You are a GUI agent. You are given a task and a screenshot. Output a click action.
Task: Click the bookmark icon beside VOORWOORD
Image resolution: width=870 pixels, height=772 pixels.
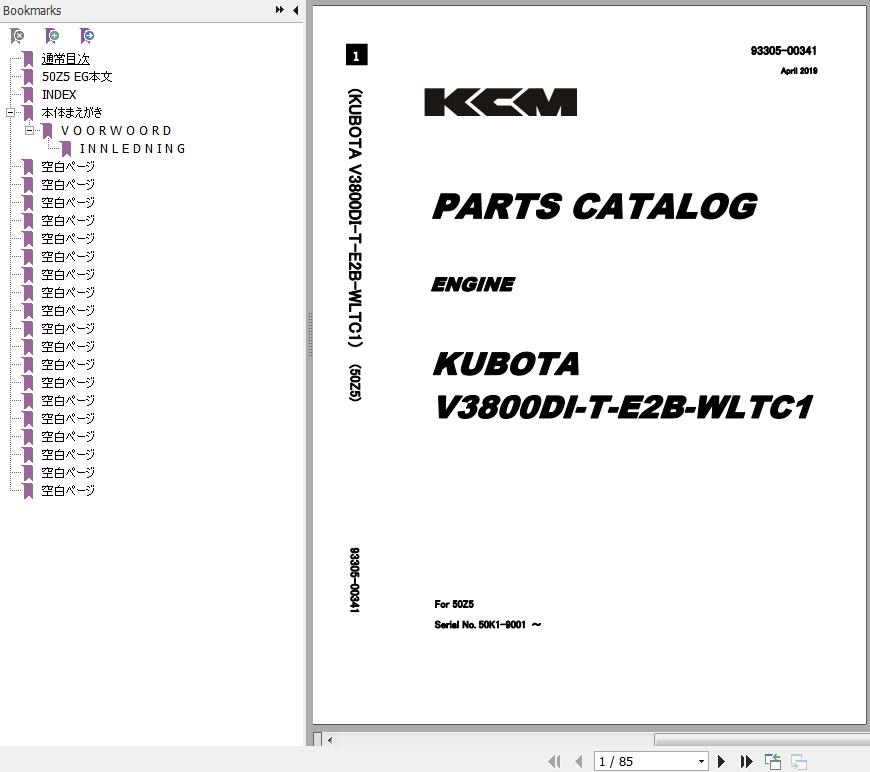pos(47,131)
